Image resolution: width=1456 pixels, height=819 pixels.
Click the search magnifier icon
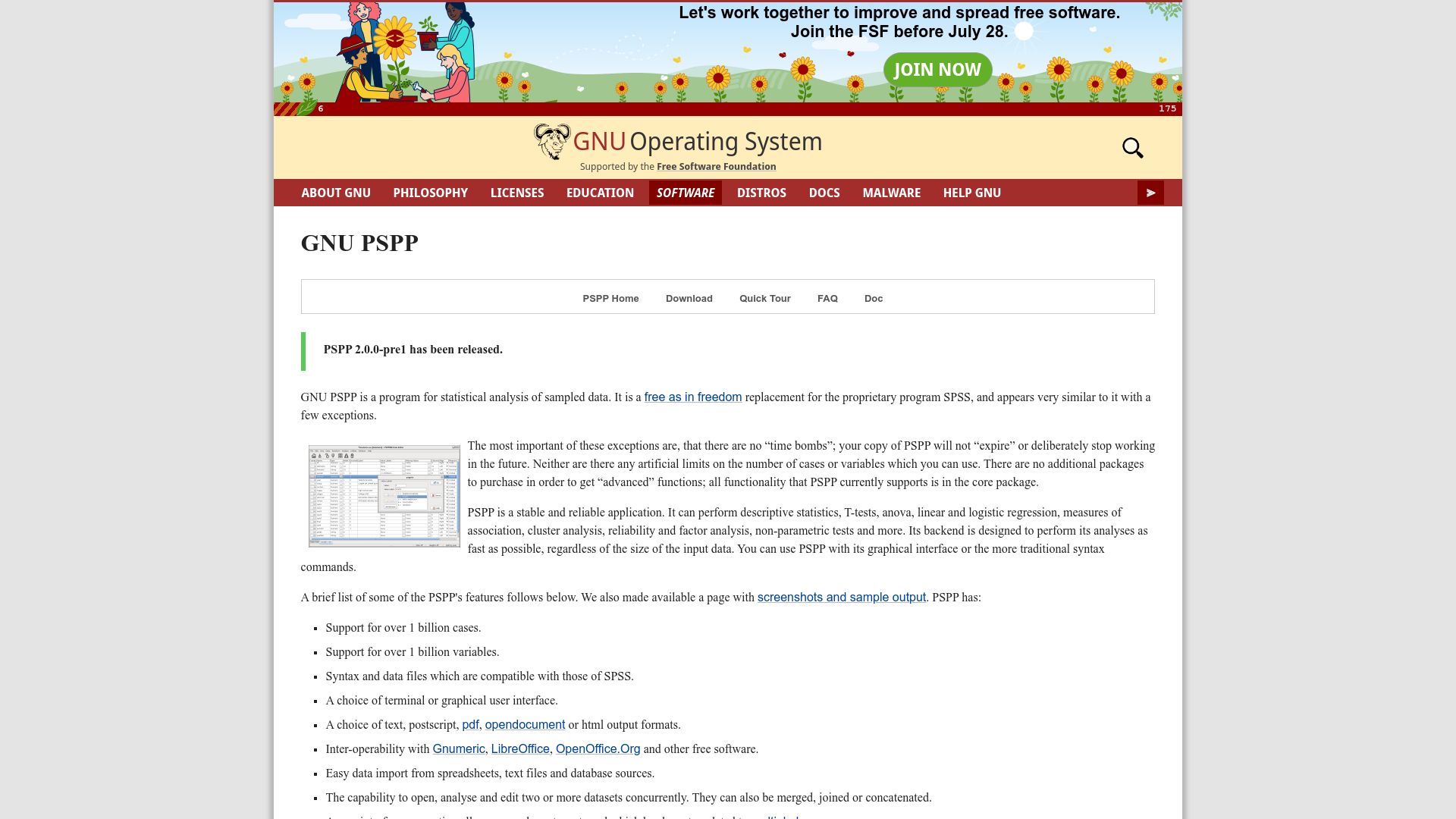point(1132,148)
